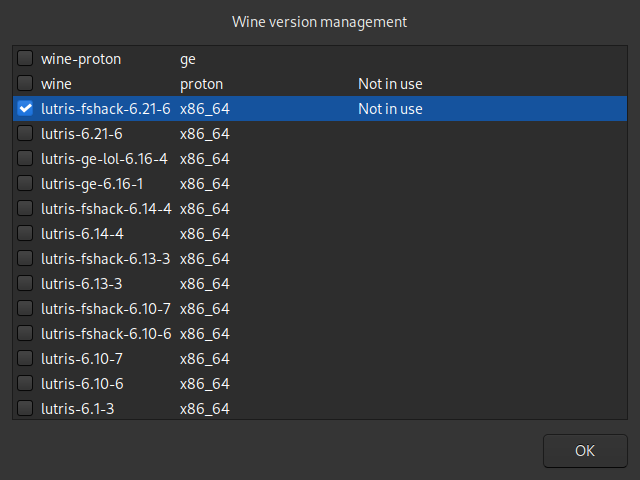Screen dimensions: 640x480
Task: Check the wine proton checkbox
Action: (x=25, y=83)
